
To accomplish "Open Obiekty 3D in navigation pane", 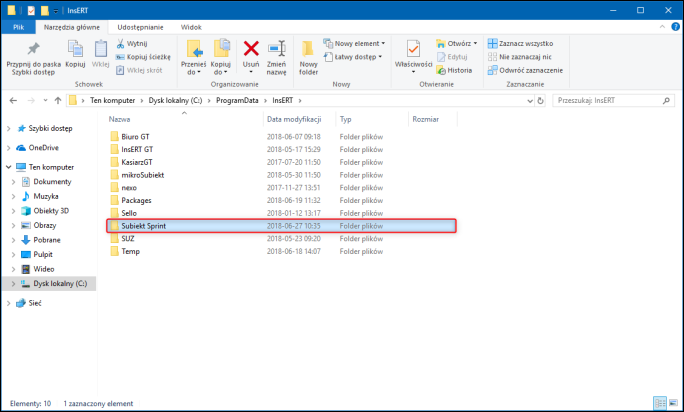I will pos(51,211).
